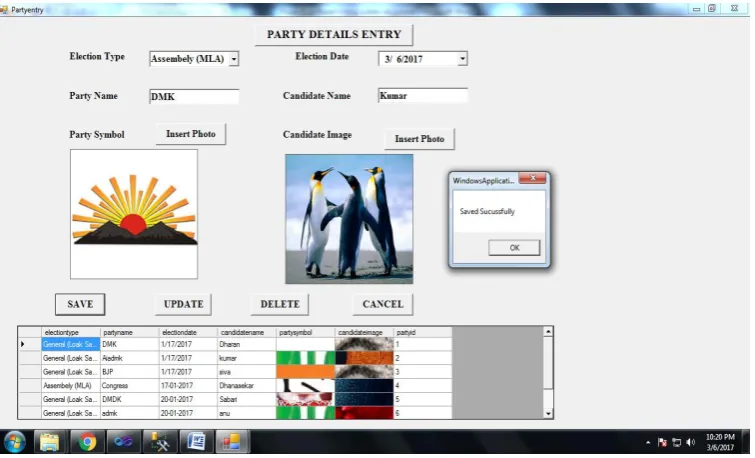Sort by partyname column header
Viewport: 755px width, 458px height.
(x=130, y=332)
